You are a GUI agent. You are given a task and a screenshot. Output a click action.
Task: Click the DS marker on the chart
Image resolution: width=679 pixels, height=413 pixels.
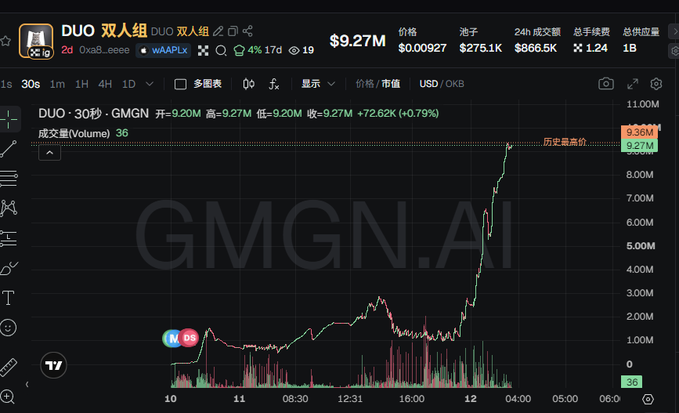[189, 338]
